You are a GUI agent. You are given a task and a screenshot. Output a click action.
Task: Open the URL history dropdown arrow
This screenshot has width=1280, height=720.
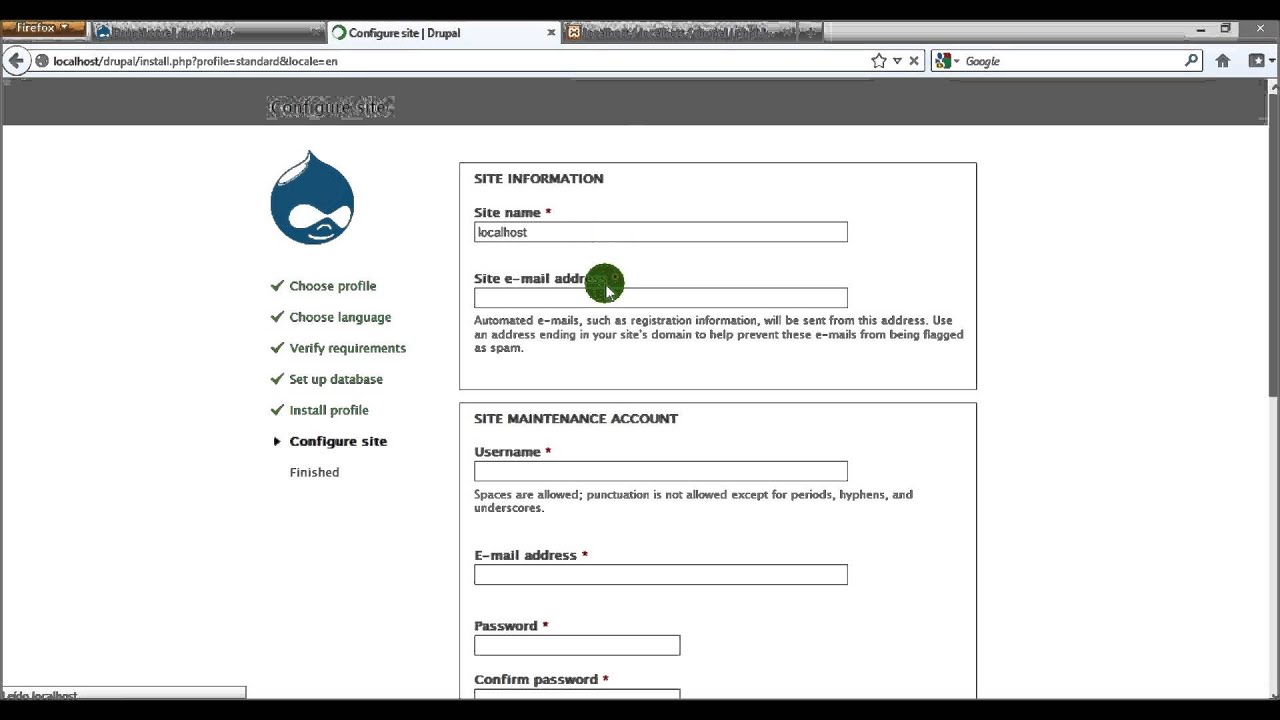[897, 61]
